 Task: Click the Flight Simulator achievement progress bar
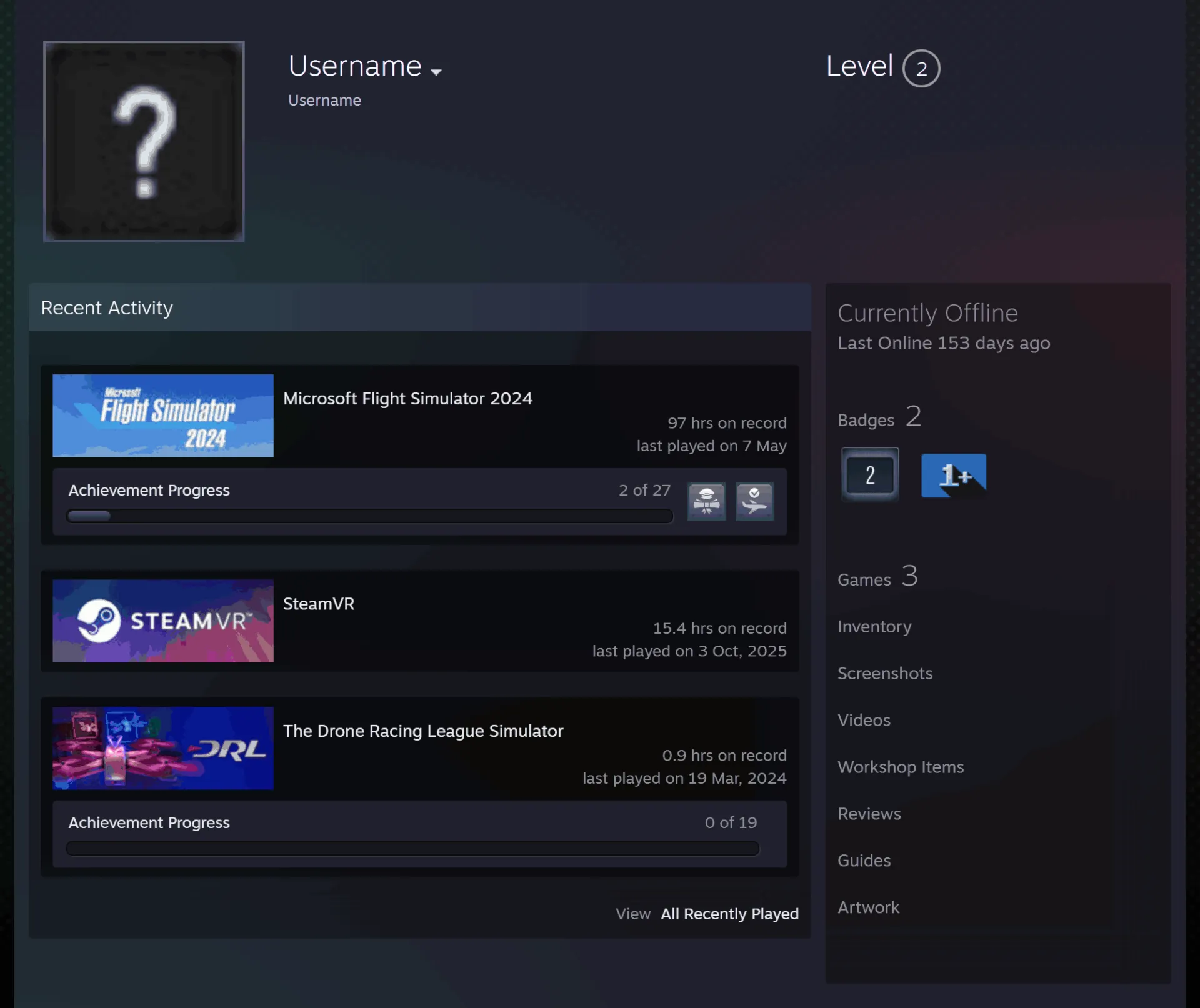click(369, 516)
